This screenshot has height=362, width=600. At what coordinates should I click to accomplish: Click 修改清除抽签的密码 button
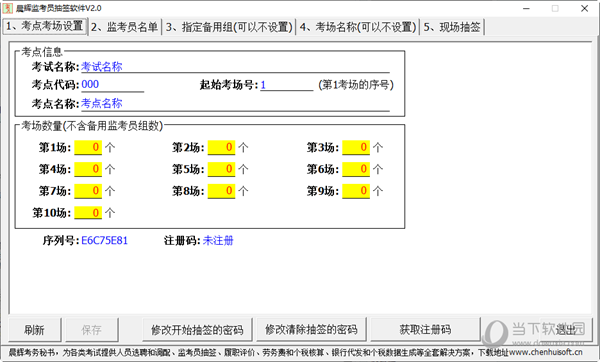coord(311,329)
